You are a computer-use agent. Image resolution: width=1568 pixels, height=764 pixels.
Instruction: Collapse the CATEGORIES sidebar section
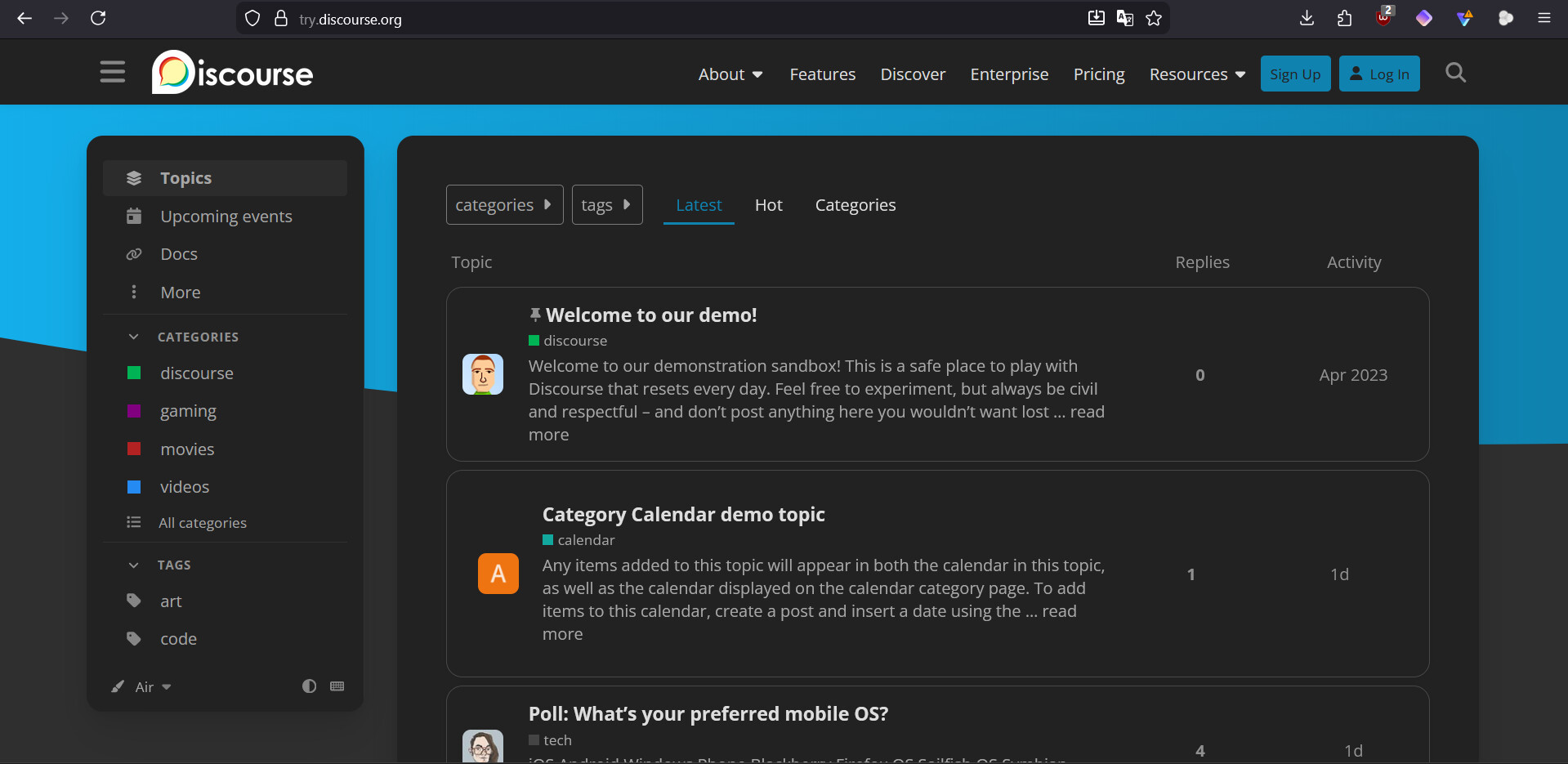coord(134,337)
